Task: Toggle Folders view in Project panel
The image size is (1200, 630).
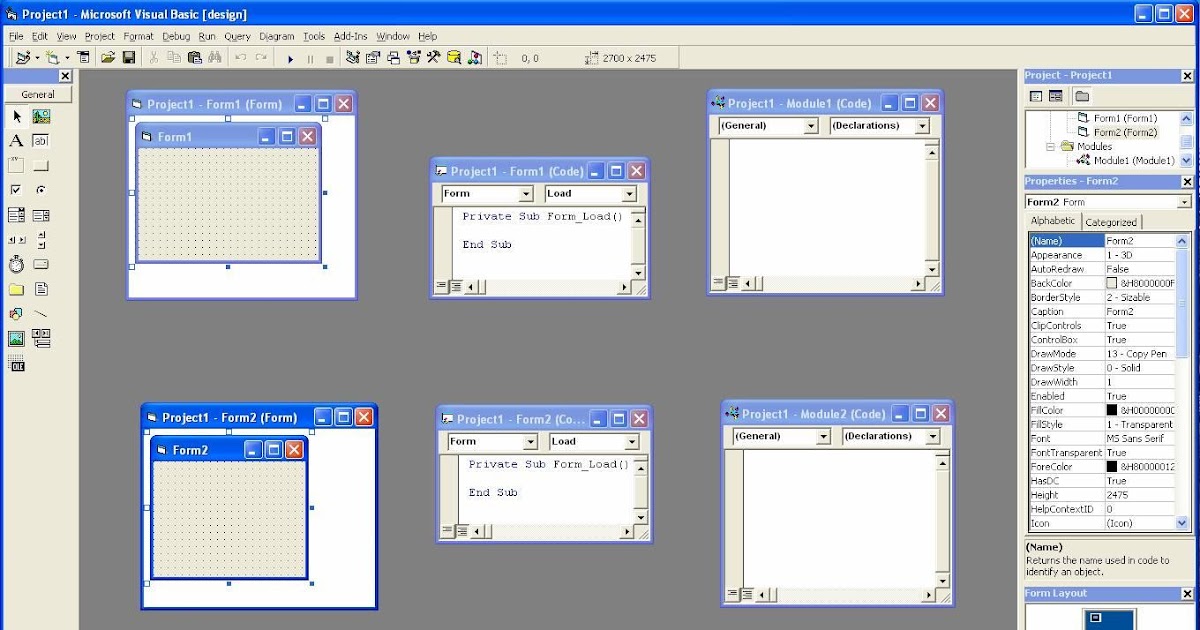Action: pyautogui.click(x=1082, y=96)
